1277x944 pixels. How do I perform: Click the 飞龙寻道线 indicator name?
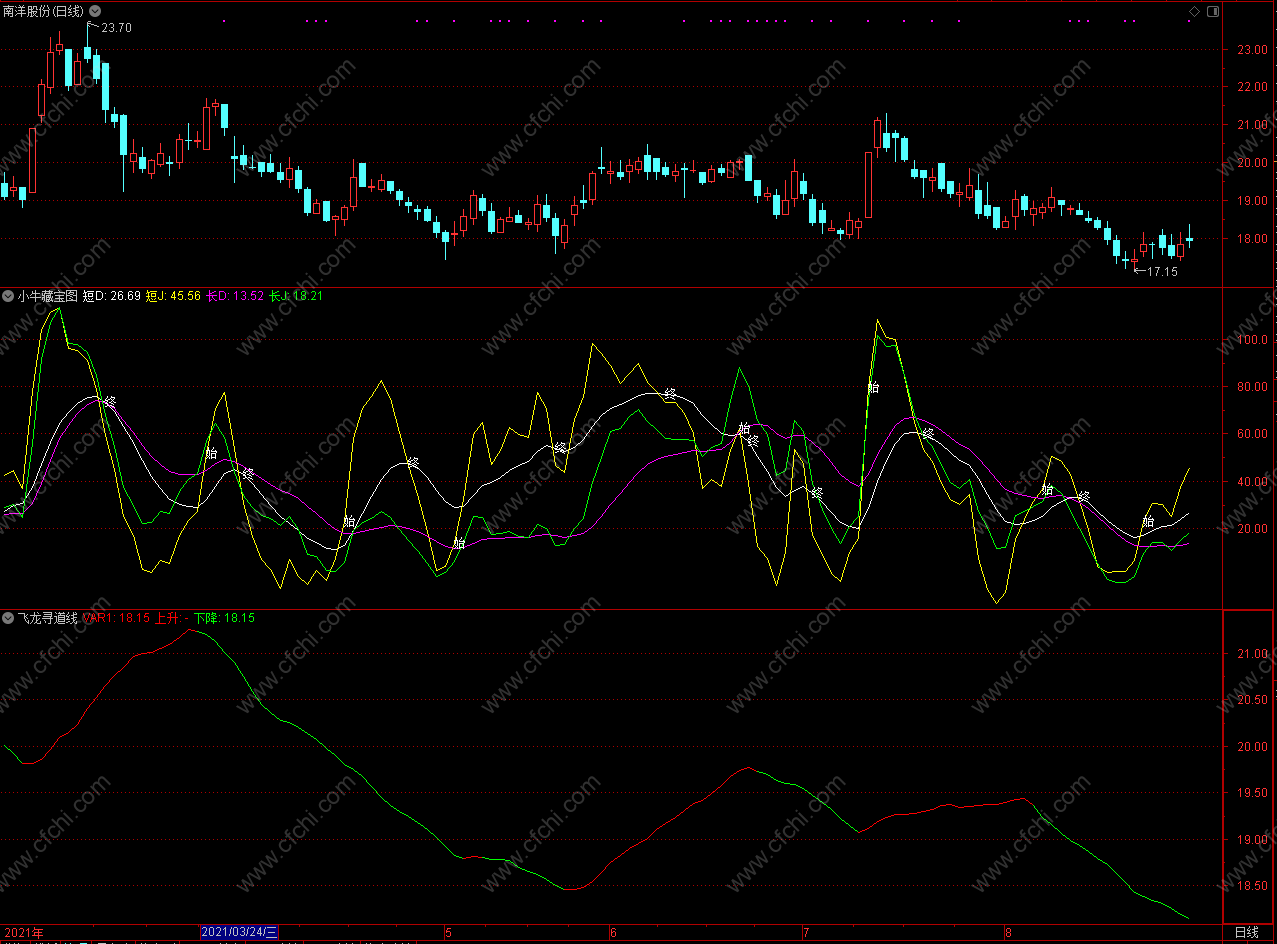[47, 618]
